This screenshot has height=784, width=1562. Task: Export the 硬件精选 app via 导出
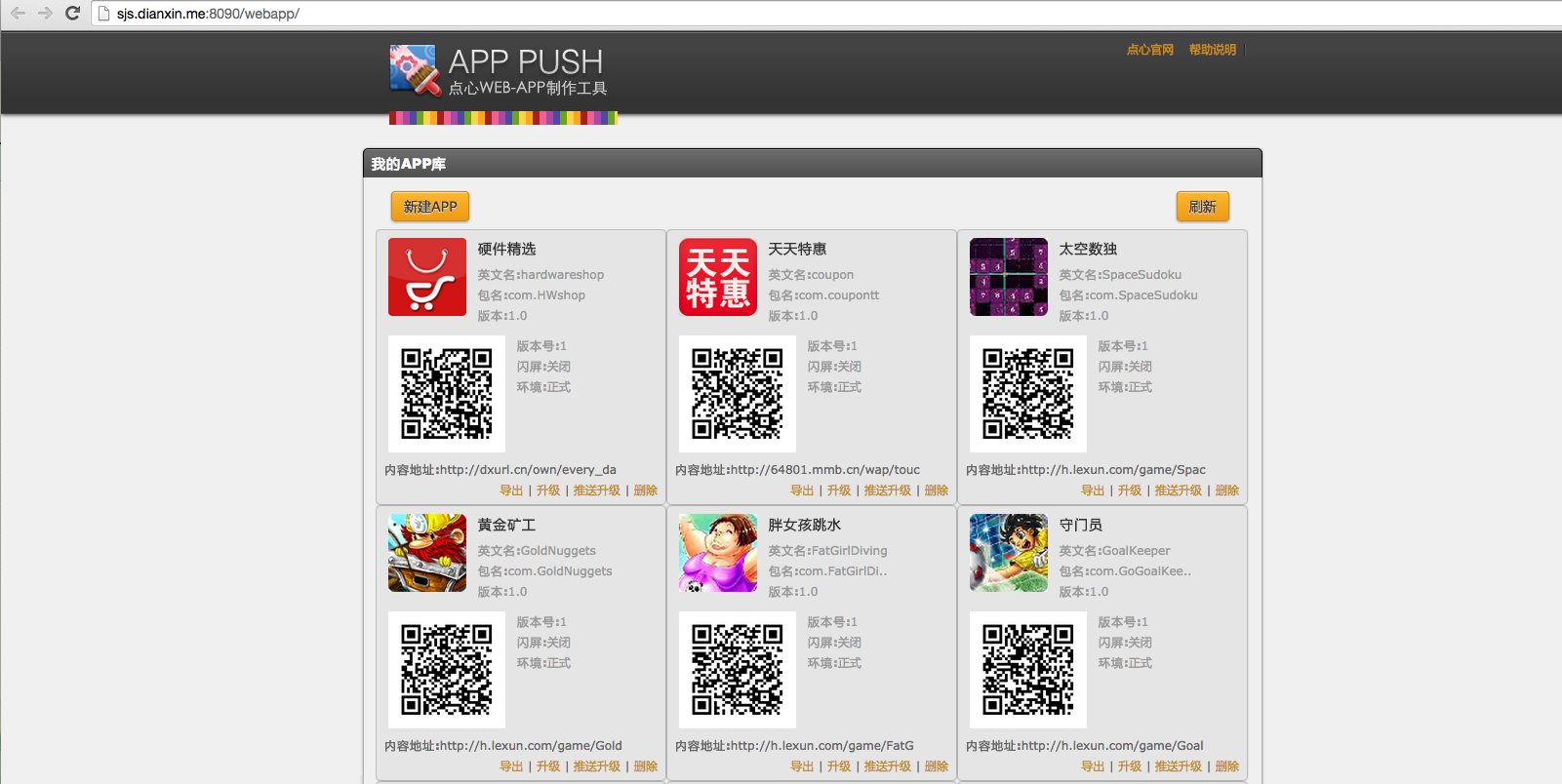pyautogui.click(x=511, y=490)
